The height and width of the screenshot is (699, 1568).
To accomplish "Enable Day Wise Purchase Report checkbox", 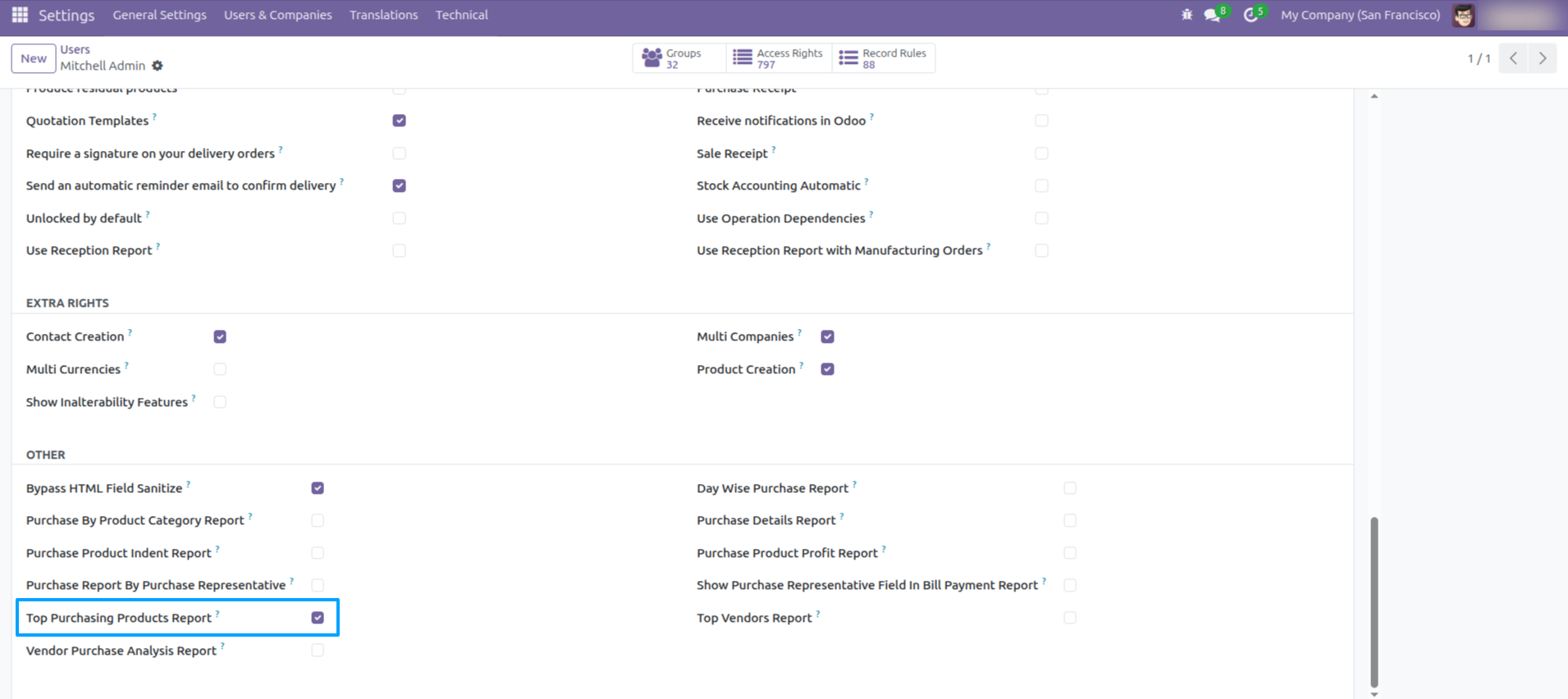I will pyautogui.click(x=1070, y=488).
